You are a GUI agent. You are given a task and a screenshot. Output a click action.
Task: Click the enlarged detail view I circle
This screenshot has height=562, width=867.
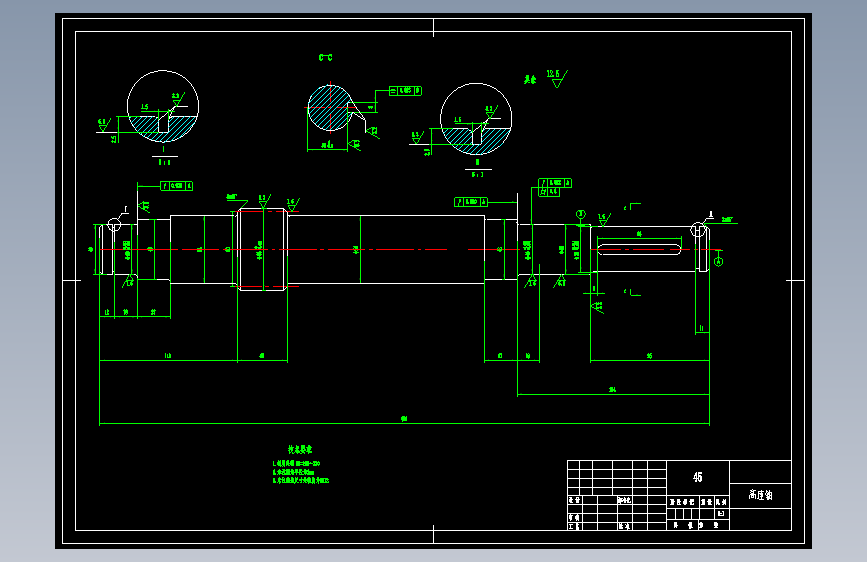pyautogui.click(x=163, y=106)
